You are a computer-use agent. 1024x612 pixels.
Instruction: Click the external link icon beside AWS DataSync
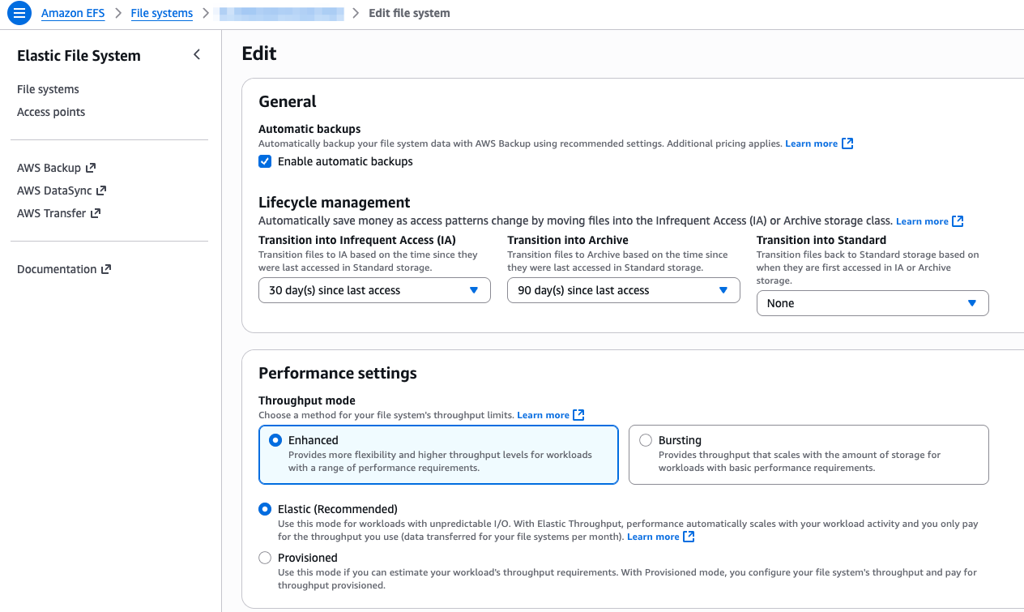(x=101, y=191)
